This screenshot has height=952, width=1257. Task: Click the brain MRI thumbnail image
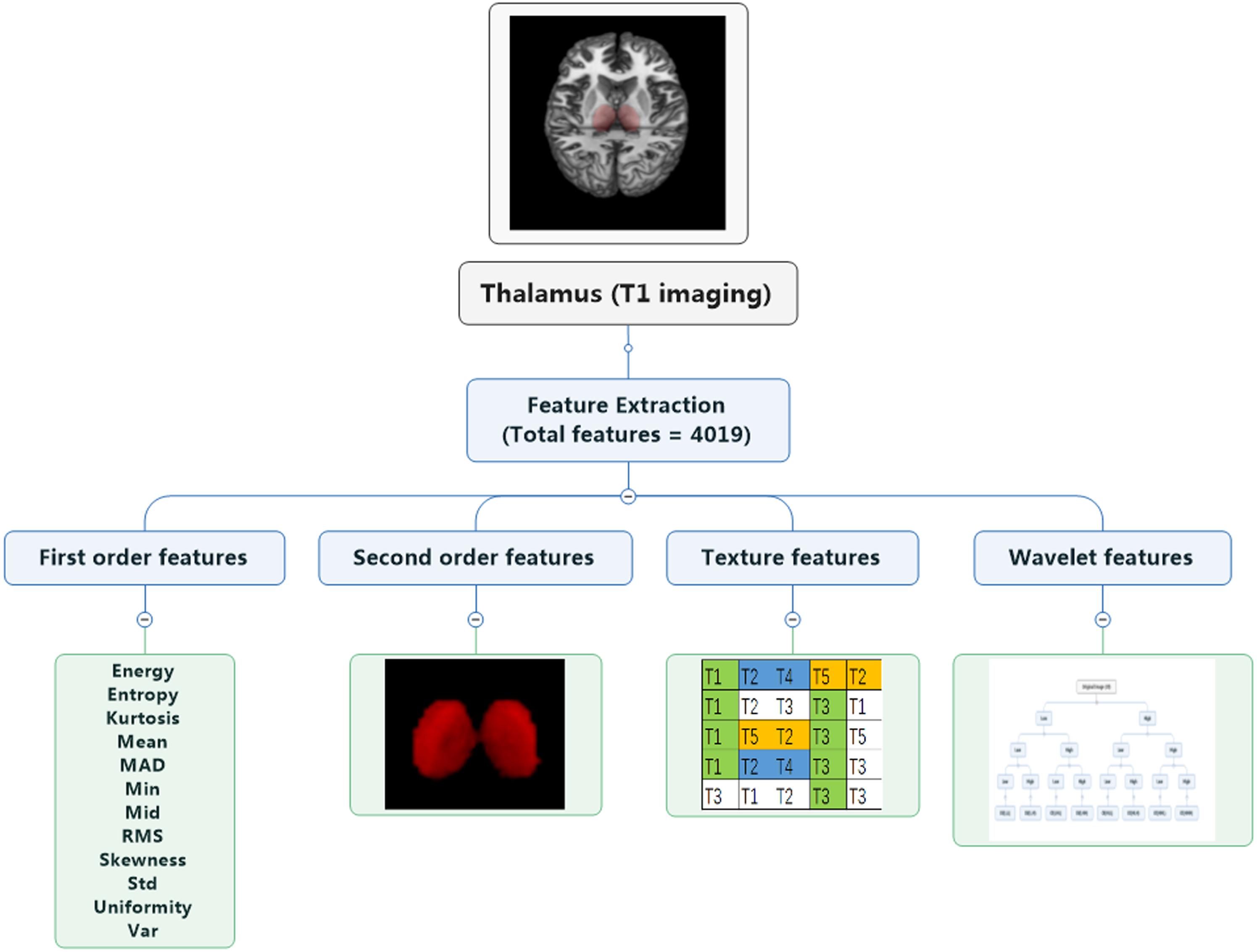pyautogui.click(x=618, y=123)
